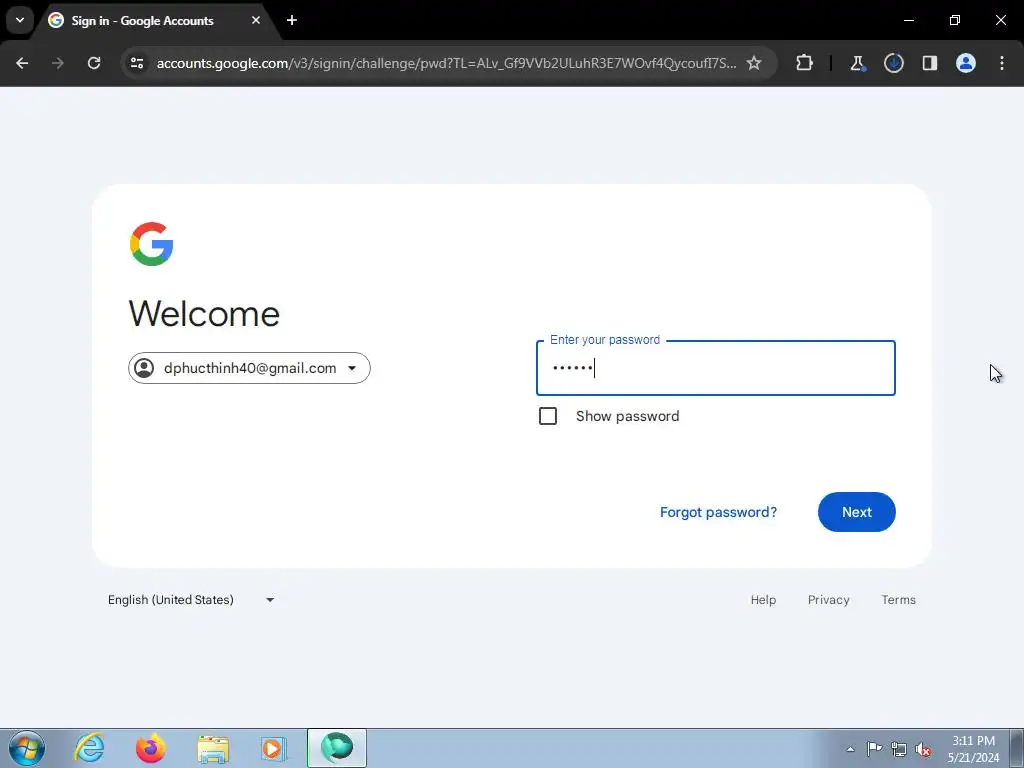Enable the Show password checkbox
The height and width of the screenshot is (768, 1024).
click(x=548, y=416)
